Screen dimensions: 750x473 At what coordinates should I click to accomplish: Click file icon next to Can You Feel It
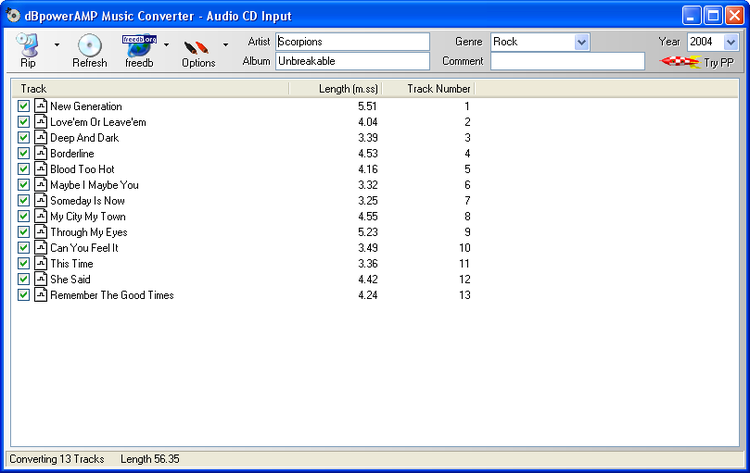[41, 248]
